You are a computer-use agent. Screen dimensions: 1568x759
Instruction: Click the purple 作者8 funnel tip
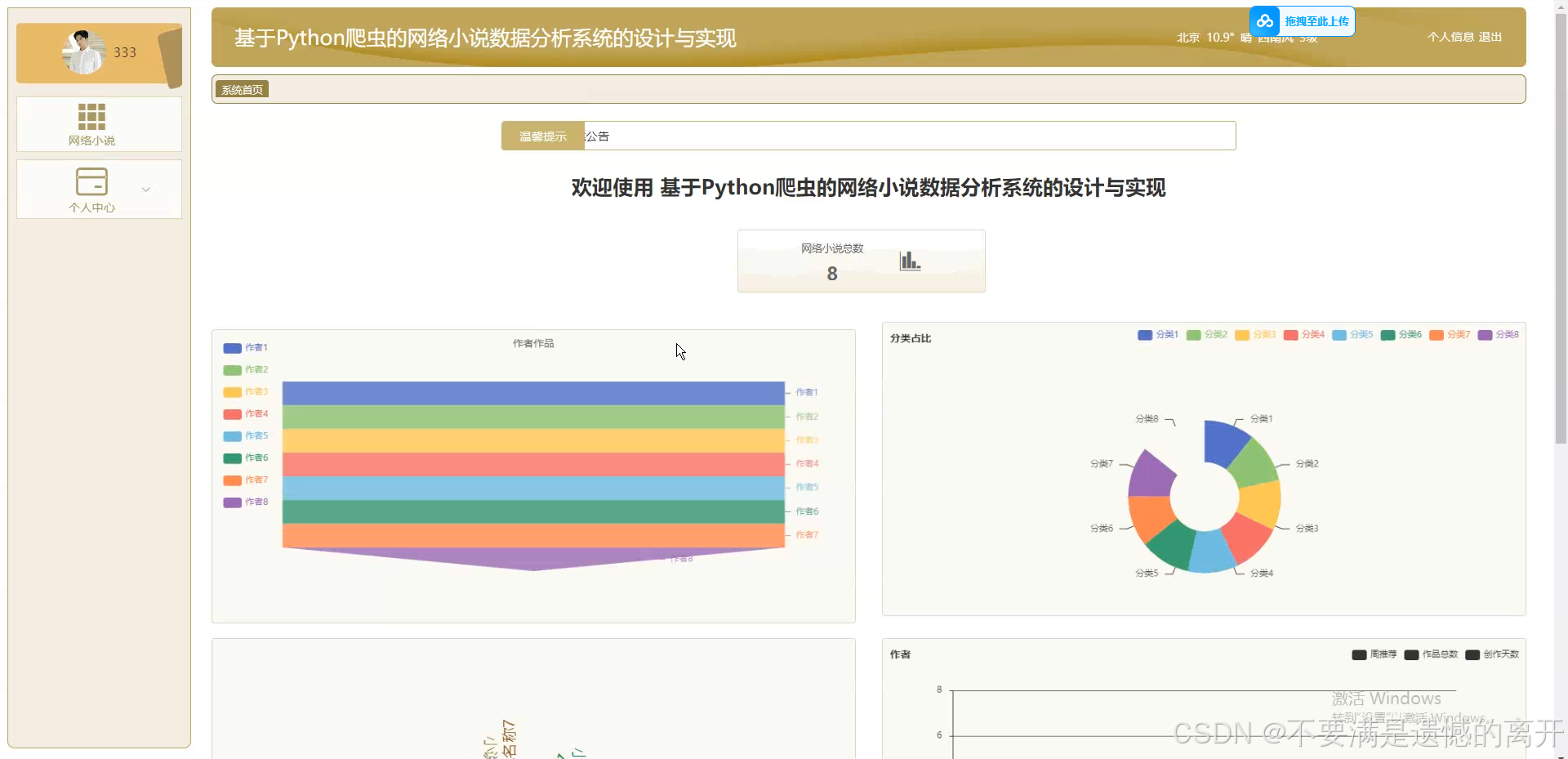tap(533, 557)
